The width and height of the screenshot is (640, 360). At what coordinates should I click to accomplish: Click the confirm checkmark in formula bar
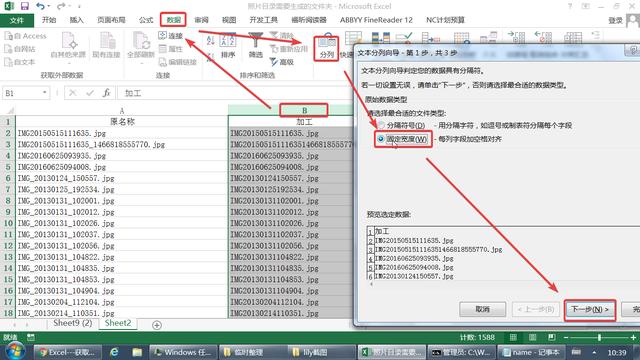[90, 93]
